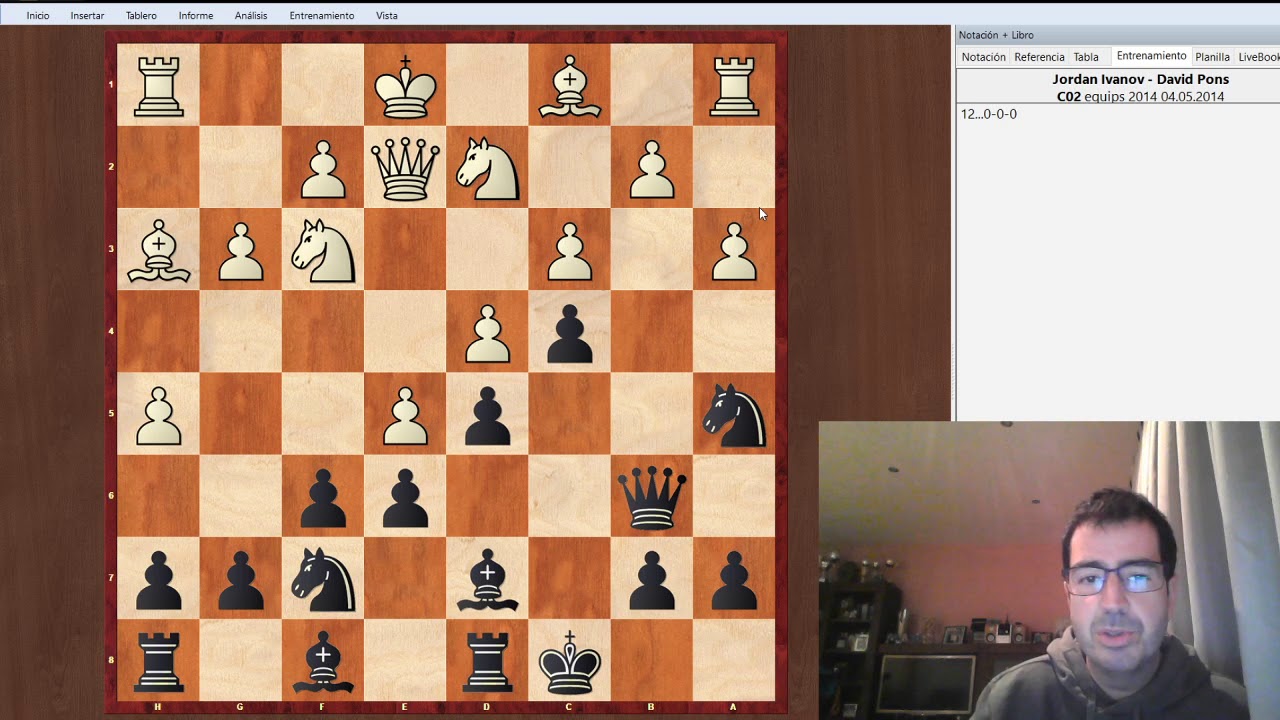1280x720 pixels.
Task: Click the move 12...0-0-0 in notation
Action: coord(989,114)
